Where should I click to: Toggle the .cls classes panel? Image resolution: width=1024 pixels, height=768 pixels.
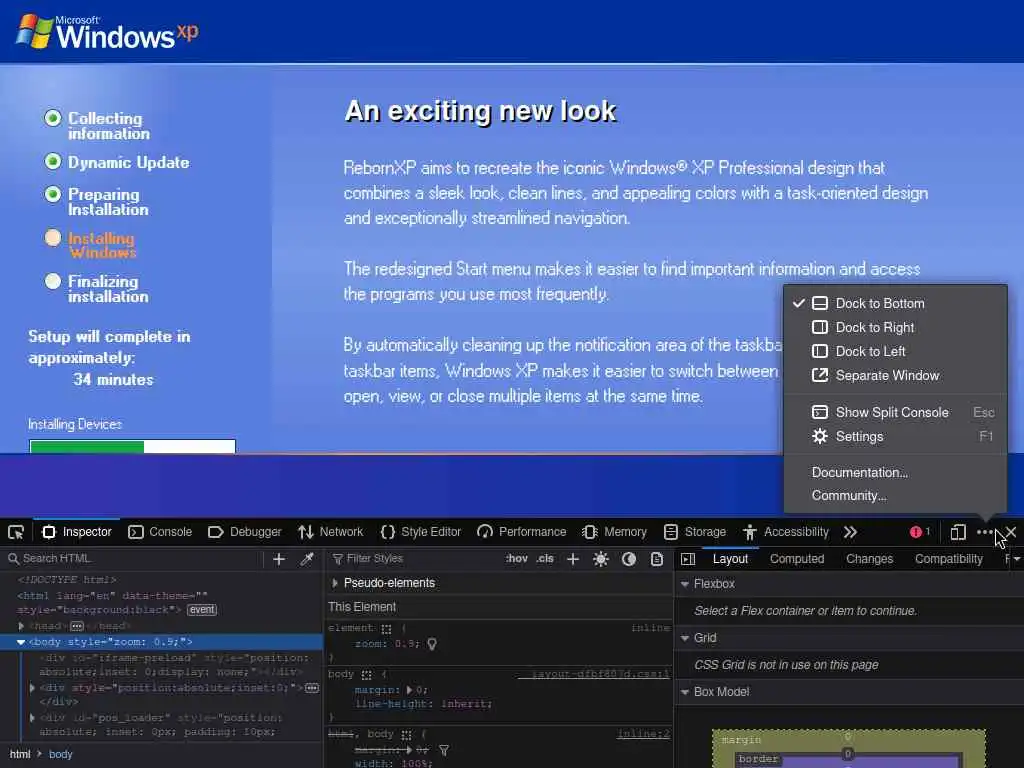coord(545,559)
